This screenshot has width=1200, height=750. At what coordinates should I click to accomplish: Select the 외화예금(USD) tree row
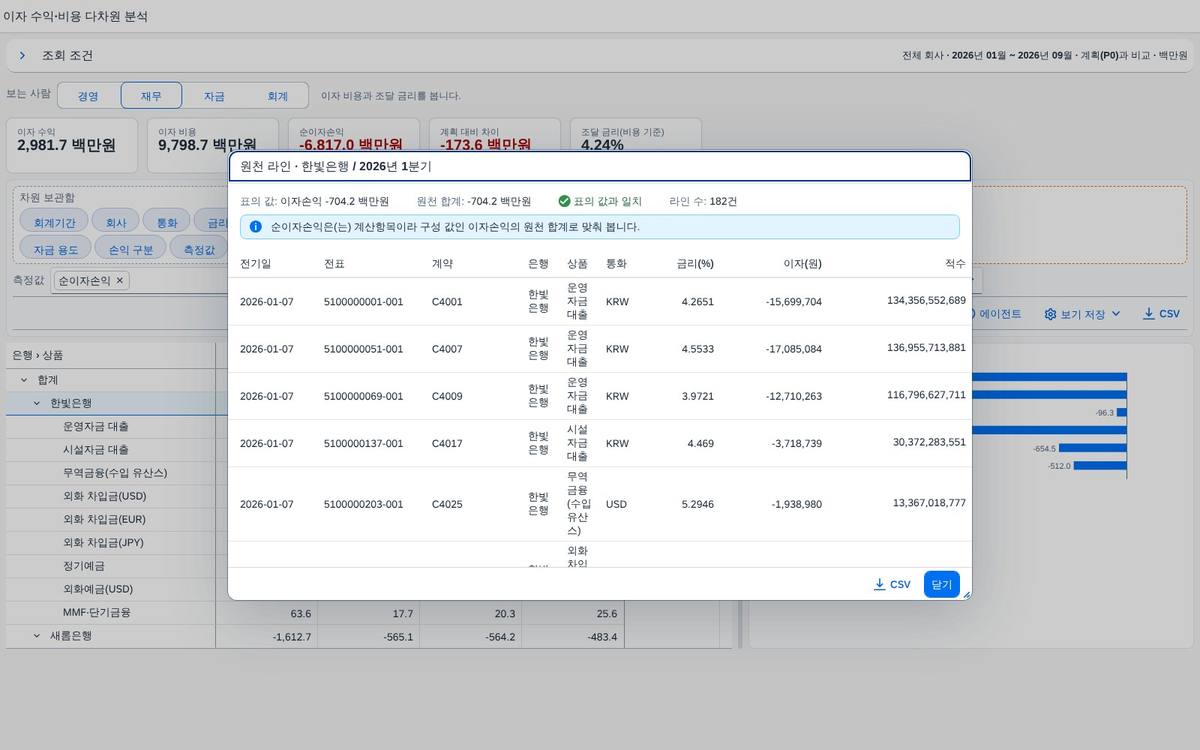(x=110, y=589)
